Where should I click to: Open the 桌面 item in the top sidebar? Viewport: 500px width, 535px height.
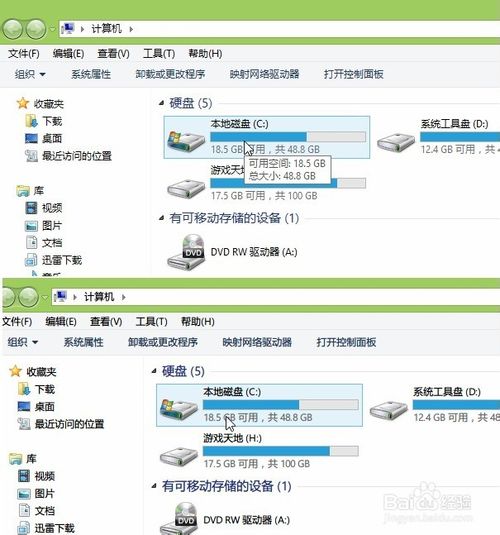[x=44, y=138]
